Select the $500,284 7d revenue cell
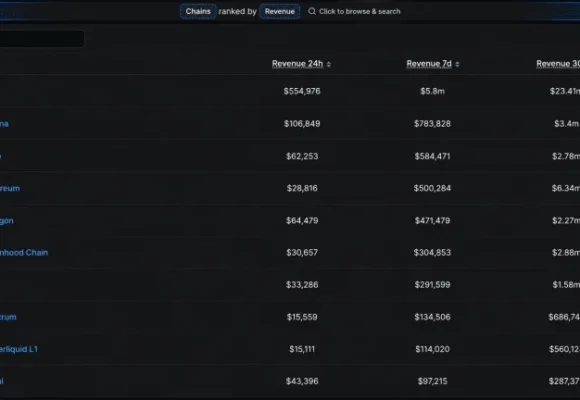Image resolution: width=580 pixels, height=400 pixels. pyautogui.click(x=432, y=188)
